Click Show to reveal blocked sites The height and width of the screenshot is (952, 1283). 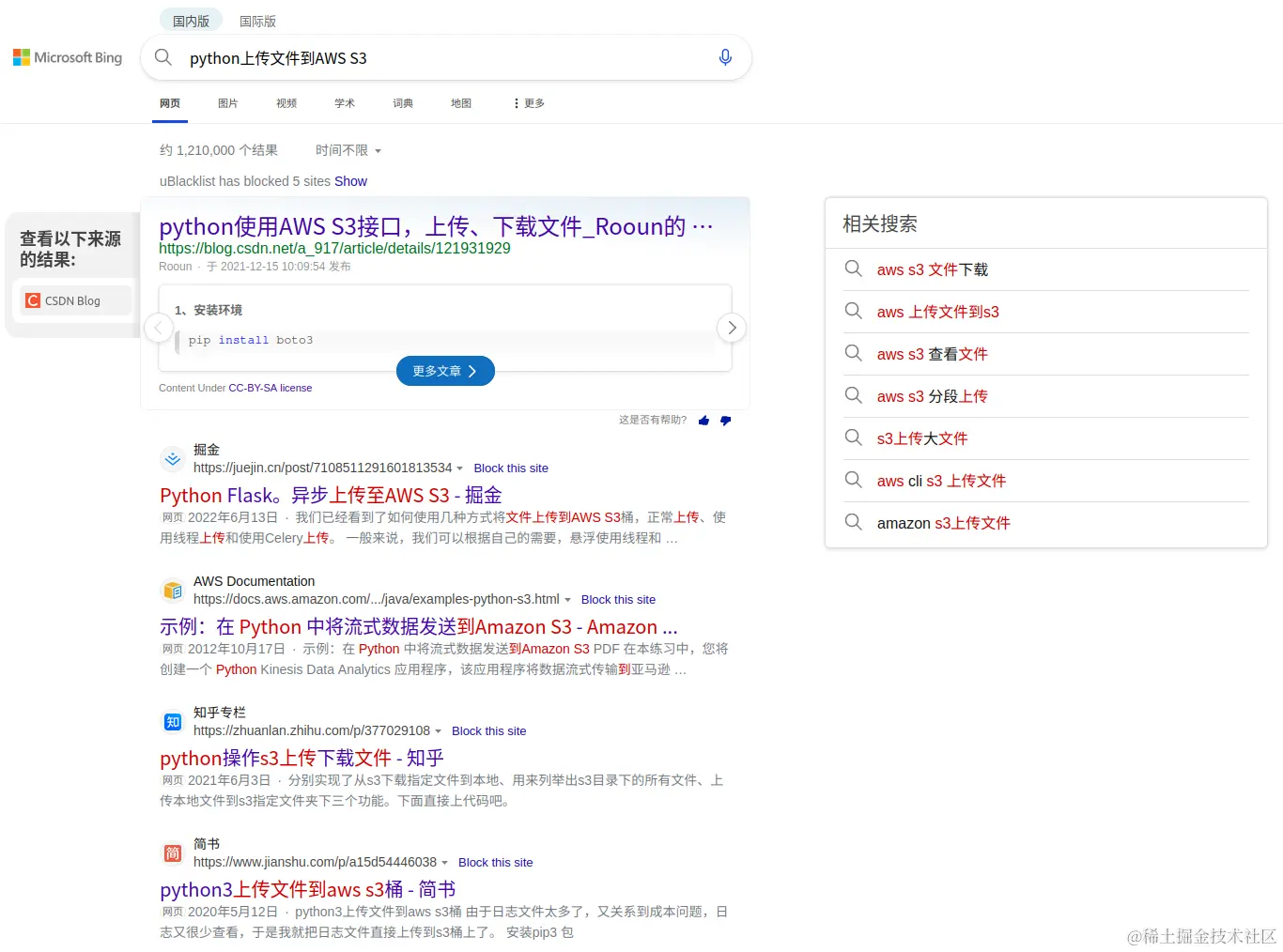pyautogui.click(x=350, y=181)
